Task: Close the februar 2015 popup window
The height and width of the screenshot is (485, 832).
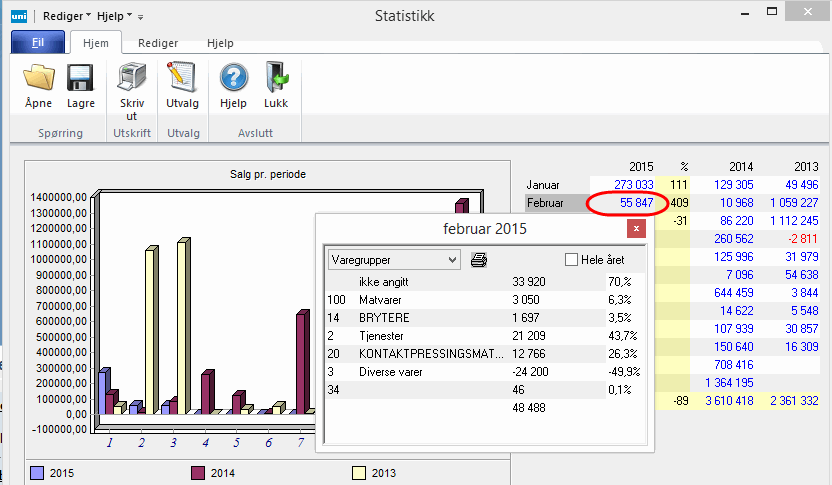Action: tap(635, 228)
